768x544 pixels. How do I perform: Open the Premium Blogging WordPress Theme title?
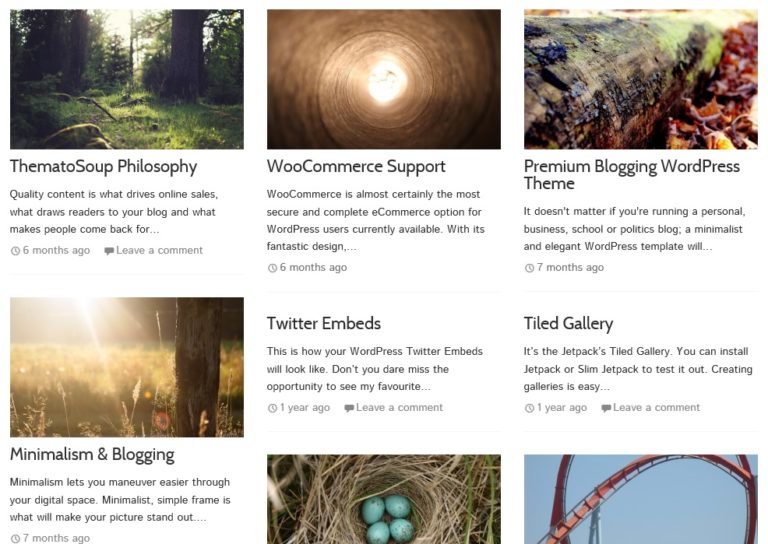tap(631, 175)
